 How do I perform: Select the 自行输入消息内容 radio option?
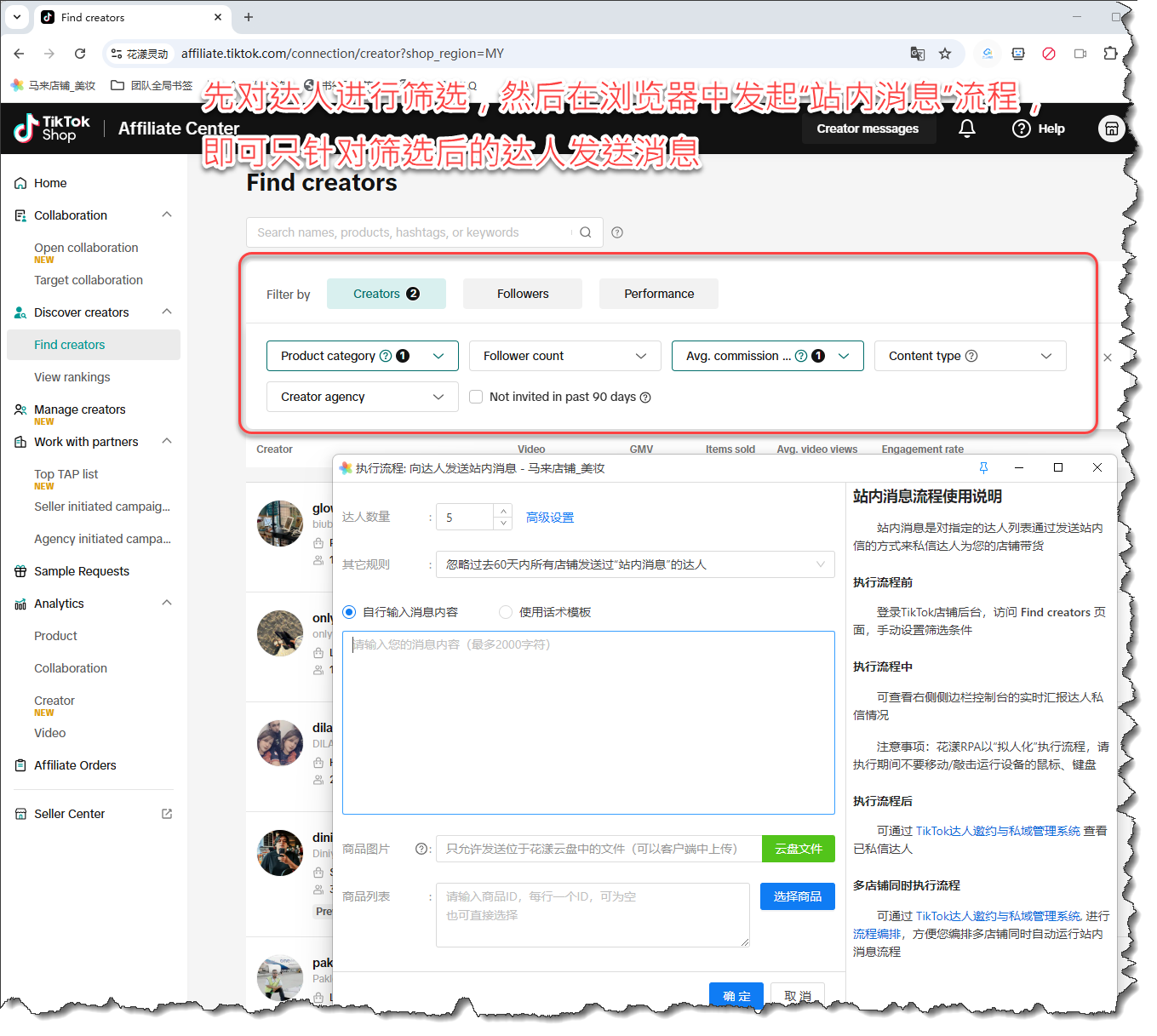(349, 612)
